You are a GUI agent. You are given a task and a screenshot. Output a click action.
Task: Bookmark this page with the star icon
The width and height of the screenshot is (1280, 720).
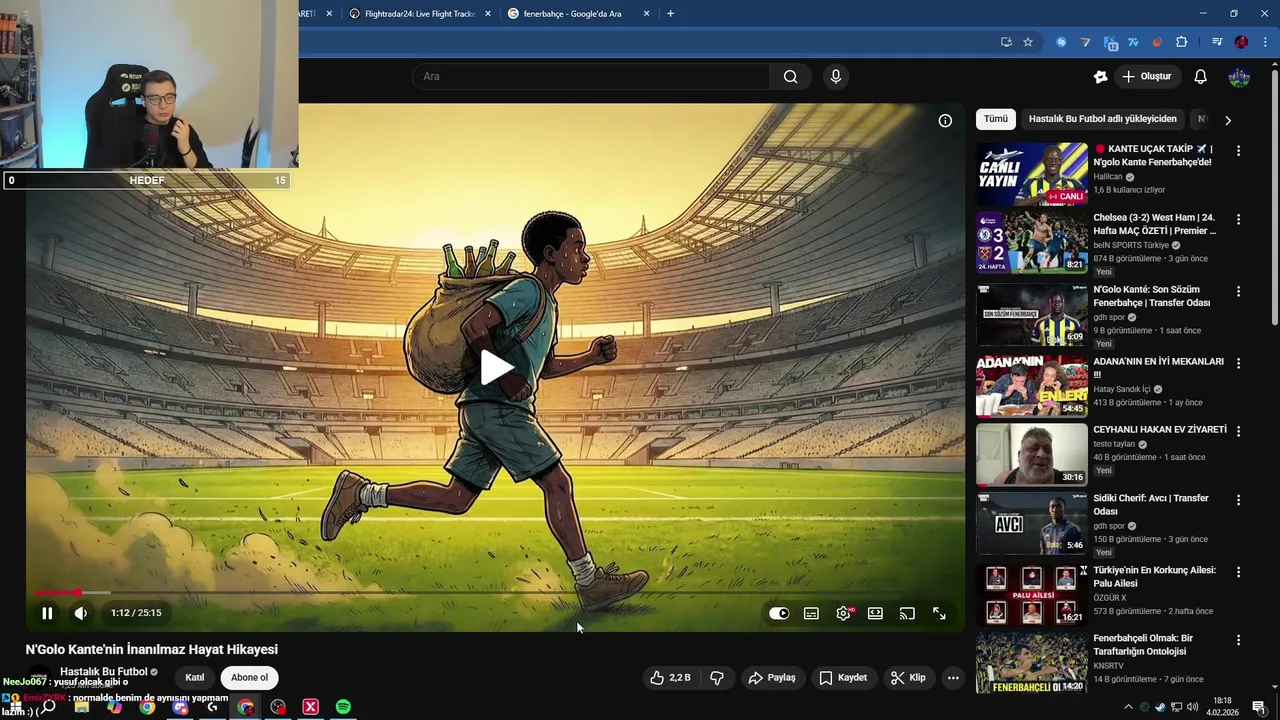[1028, 42]
